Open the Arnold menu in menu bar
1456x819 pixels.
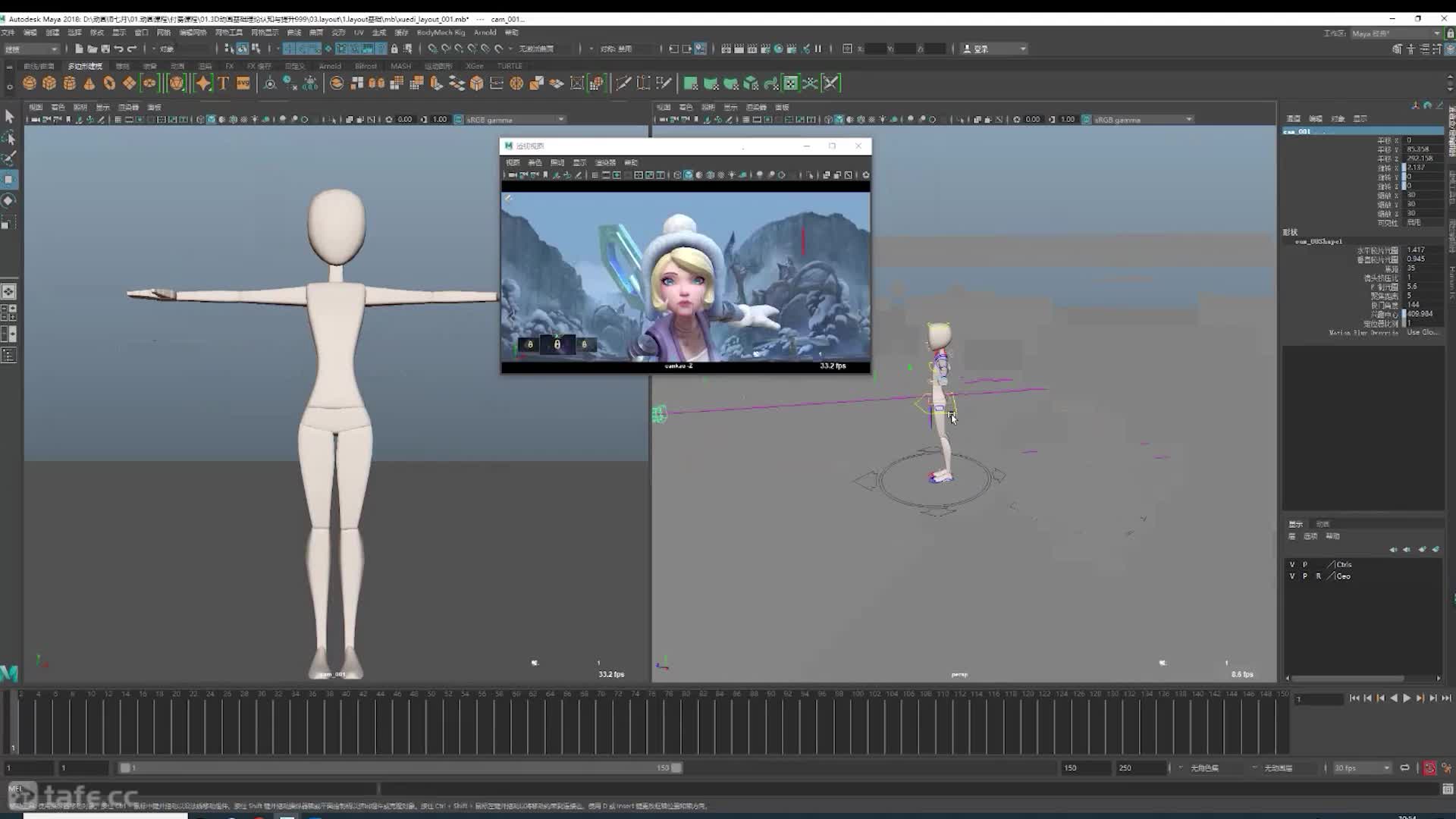click(485, 33)
